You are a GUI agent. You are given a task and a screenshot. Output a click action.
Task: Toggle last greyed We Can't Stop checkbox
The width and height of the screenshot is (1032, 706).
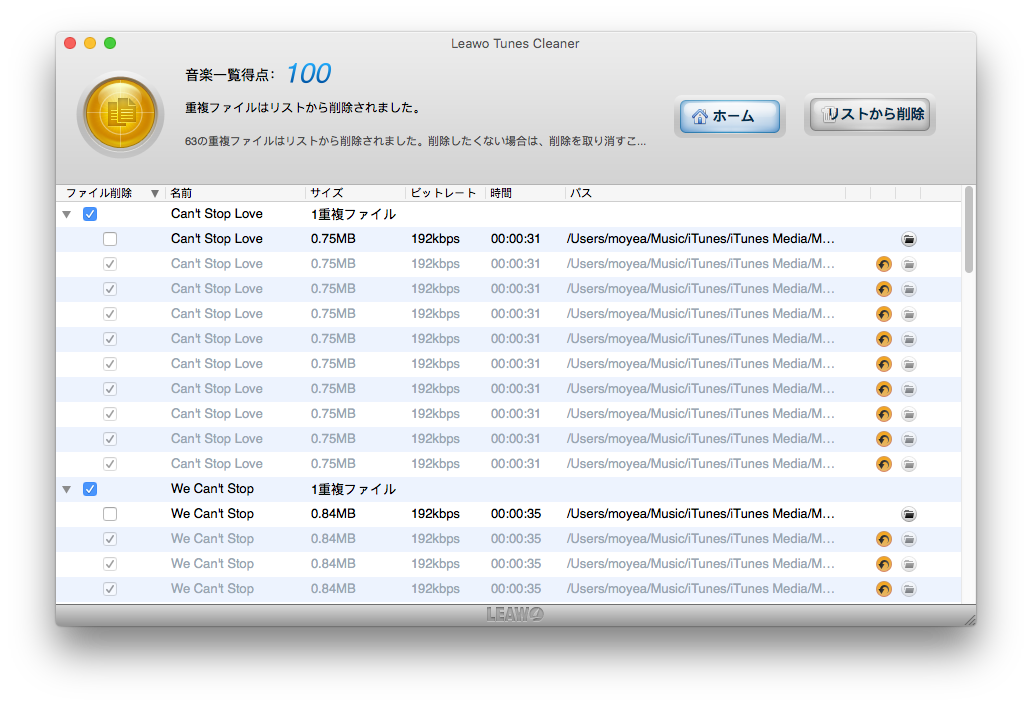point(110,589)
